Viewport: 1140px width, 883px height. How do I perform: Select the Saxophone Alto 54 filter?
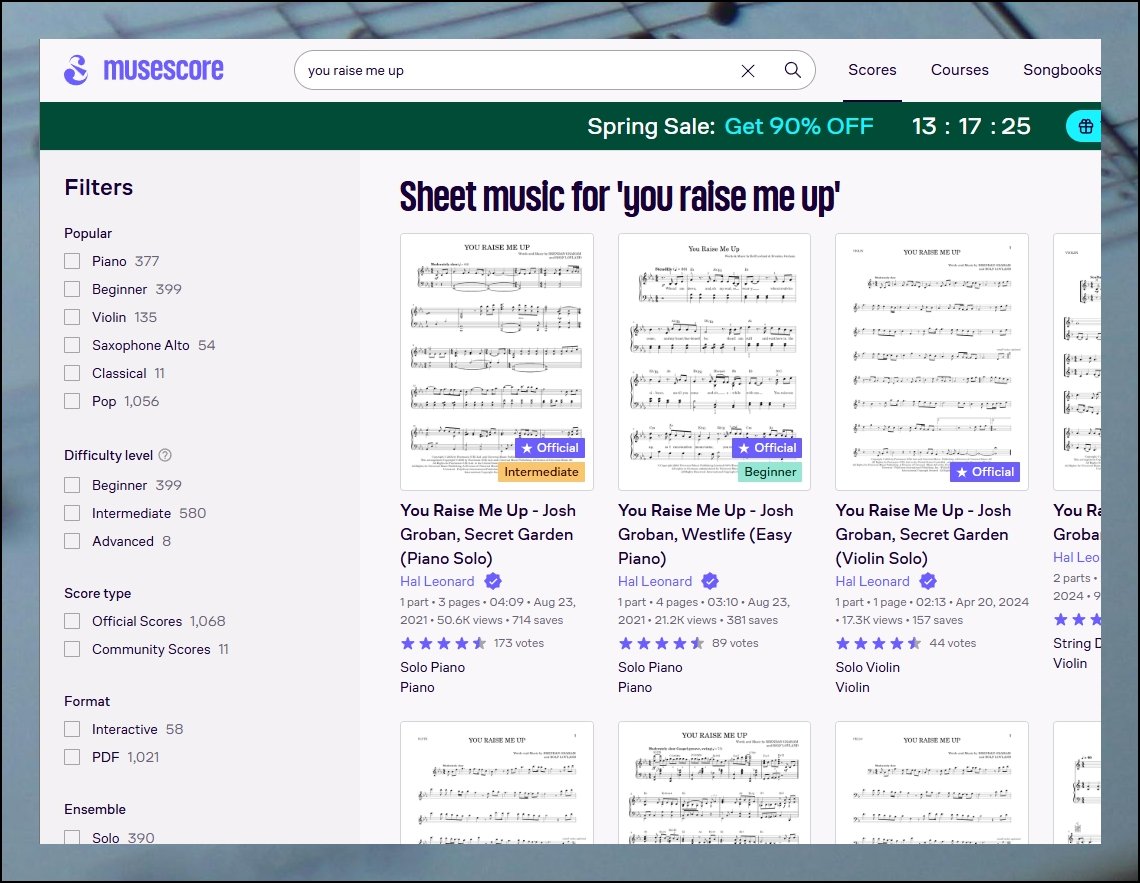(x=72, y=345)
